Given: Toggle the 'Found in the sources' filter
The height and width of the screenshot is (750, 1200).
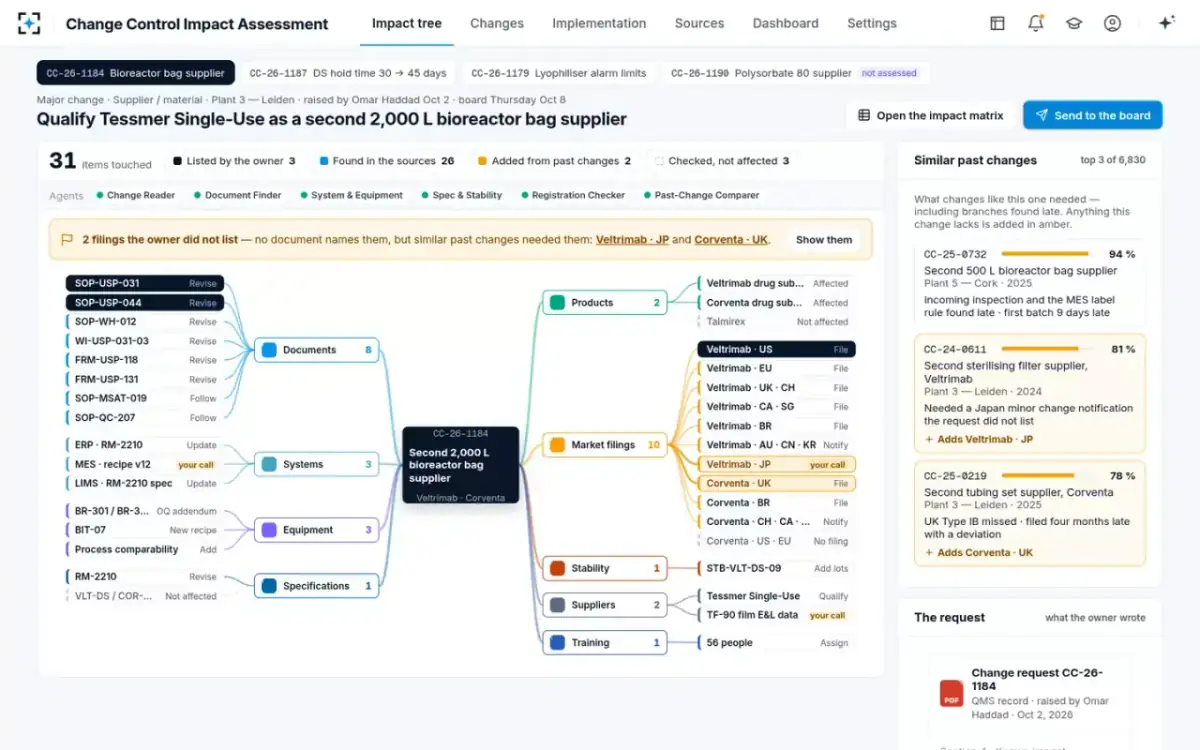Looking at the screenshot, I should coord(387,160).
